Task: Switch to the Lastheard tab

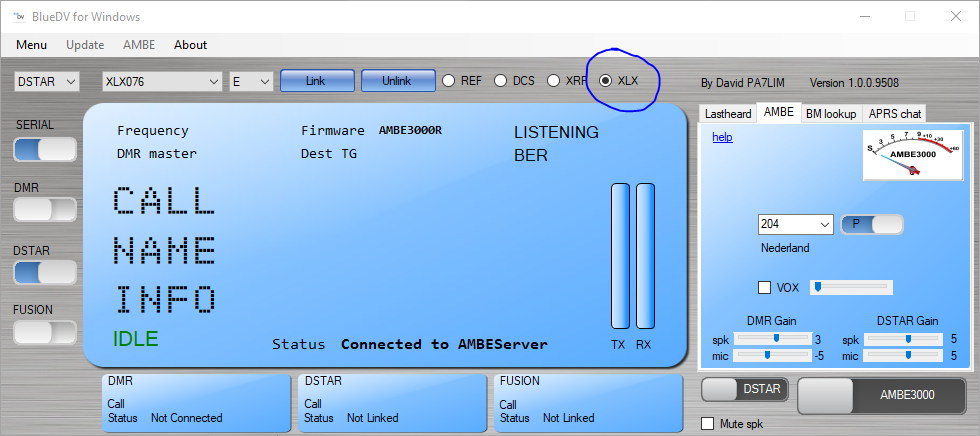Action: click(728, 114)
